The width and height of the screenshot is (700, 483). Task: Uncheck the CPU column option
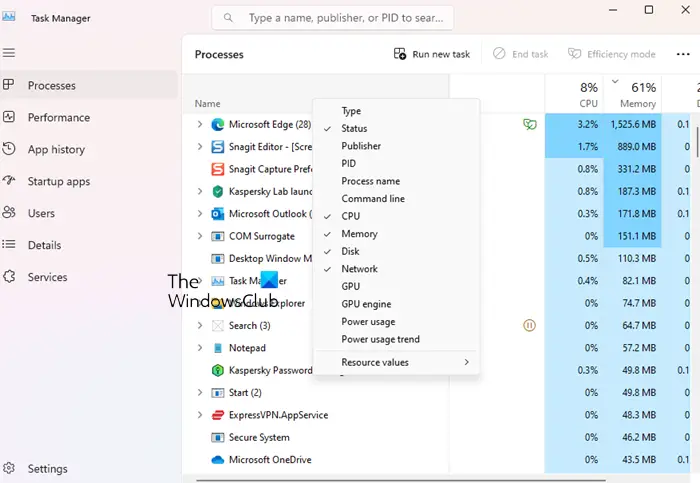tap(397, 216)
